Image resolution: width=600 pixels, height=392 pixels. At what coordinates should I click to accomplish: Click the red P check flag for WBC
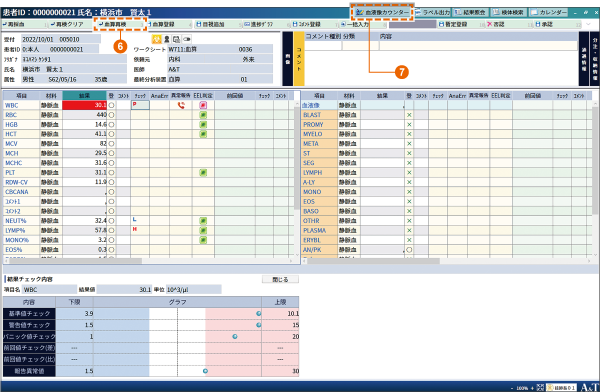134,104
